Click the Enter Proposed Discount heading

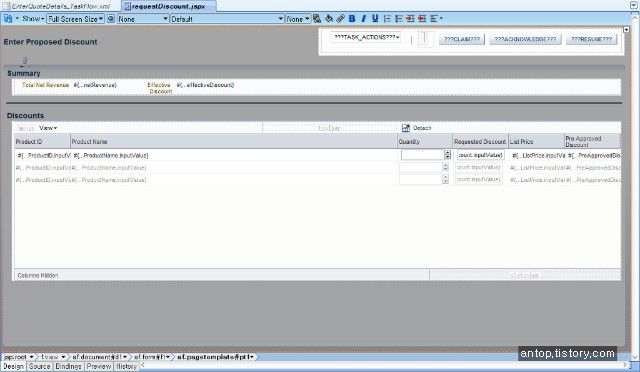(x=51, y=42)
